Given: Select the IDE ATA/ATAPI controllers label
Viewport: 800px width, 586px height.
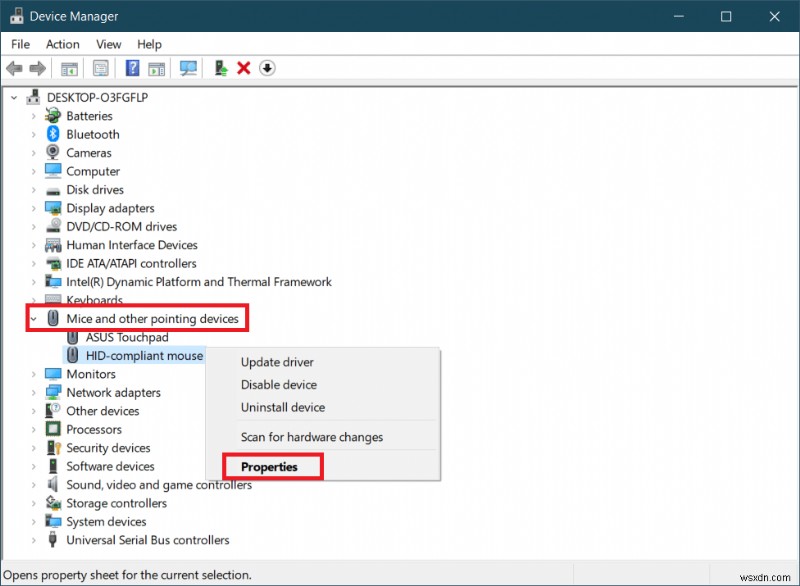Looking at the screenshot, I should point(131,263).
